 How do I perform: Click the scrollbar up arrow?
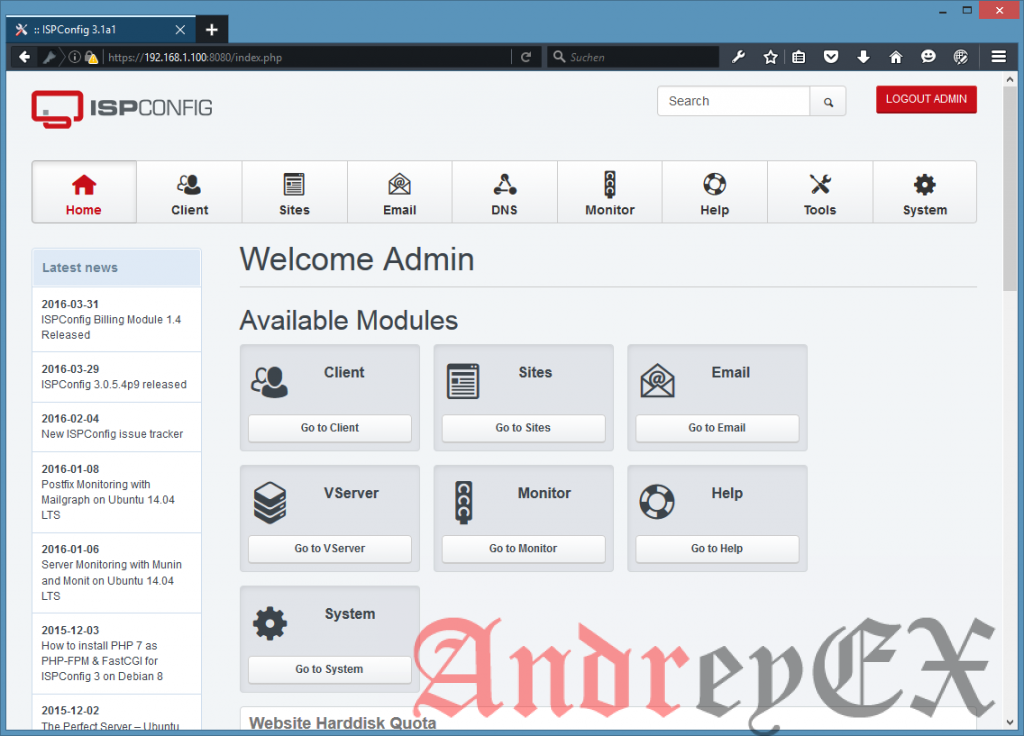(x=1010, y=80)
